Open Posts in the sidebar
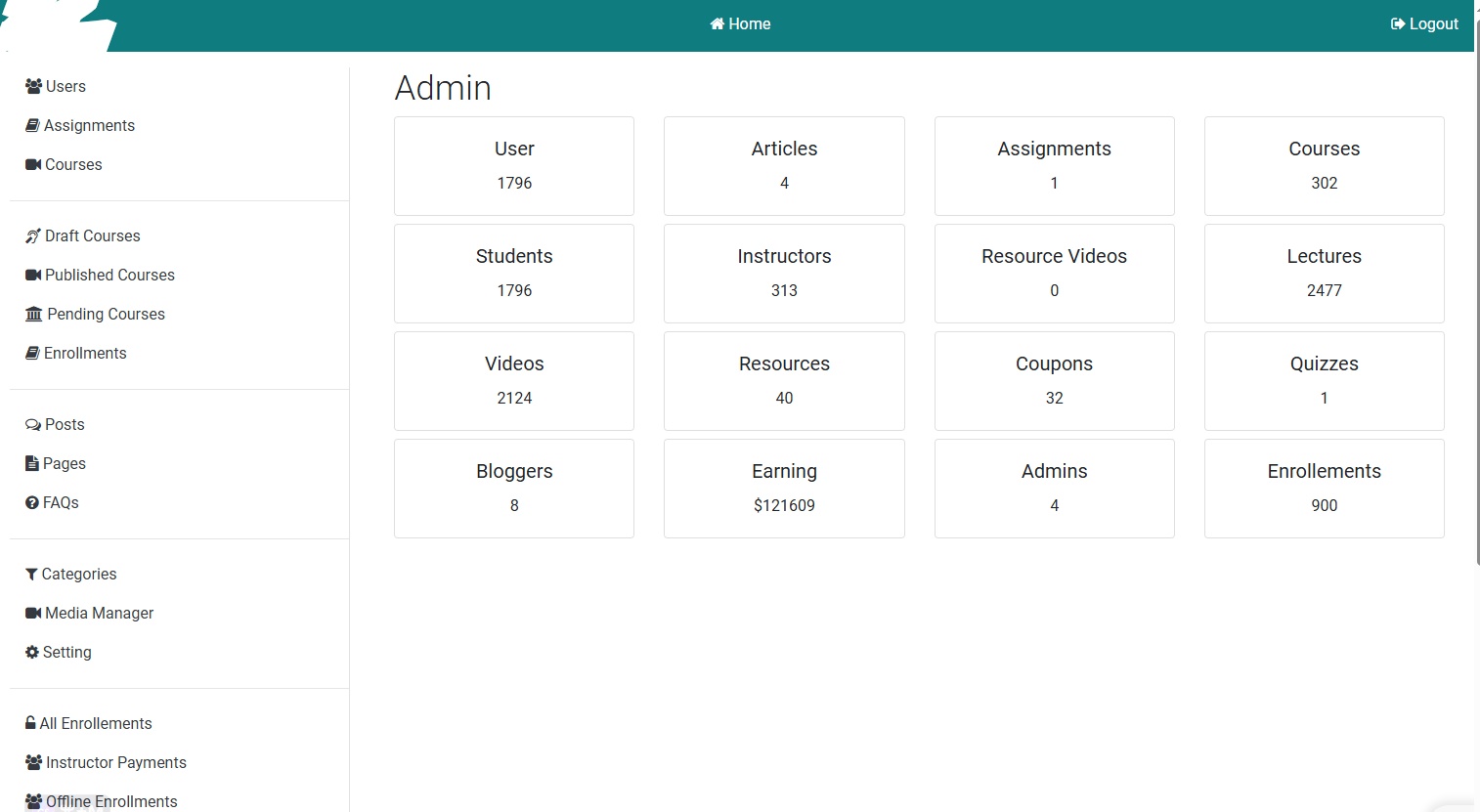This screenshot has height=812, width=1480. [55, 424]
